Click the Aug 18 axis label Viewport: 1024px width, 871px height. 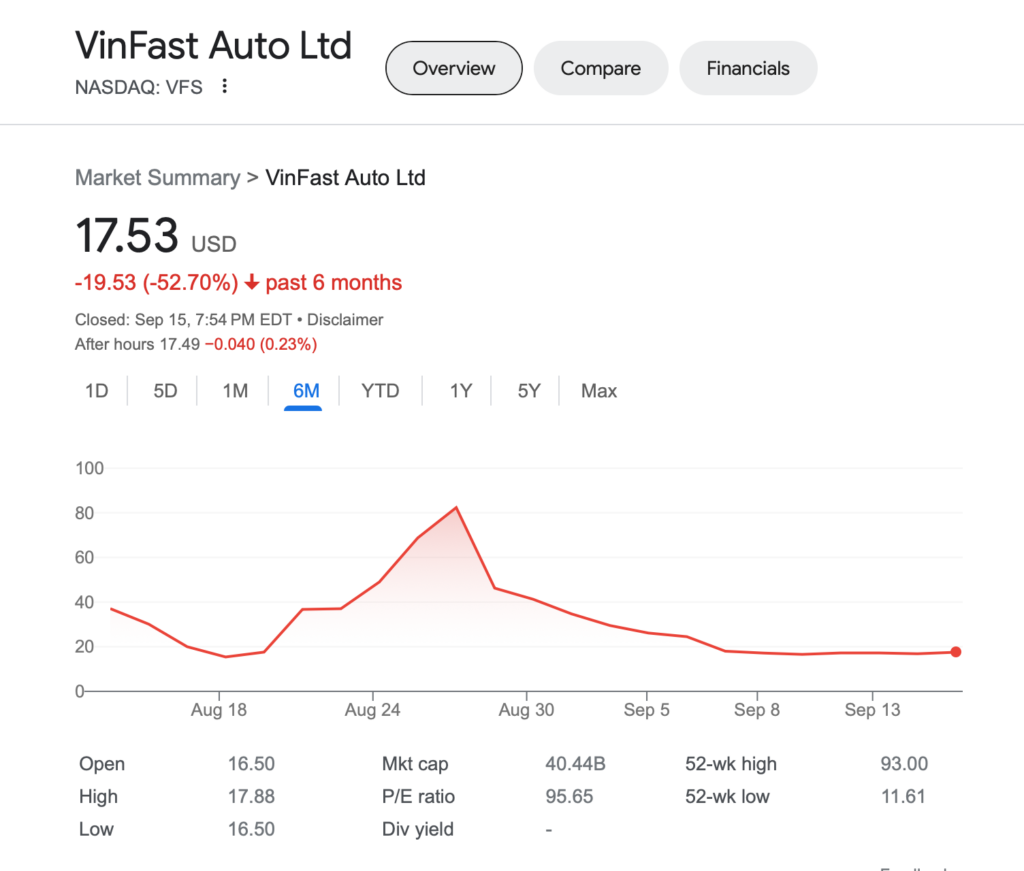click(x=219, y=710)
